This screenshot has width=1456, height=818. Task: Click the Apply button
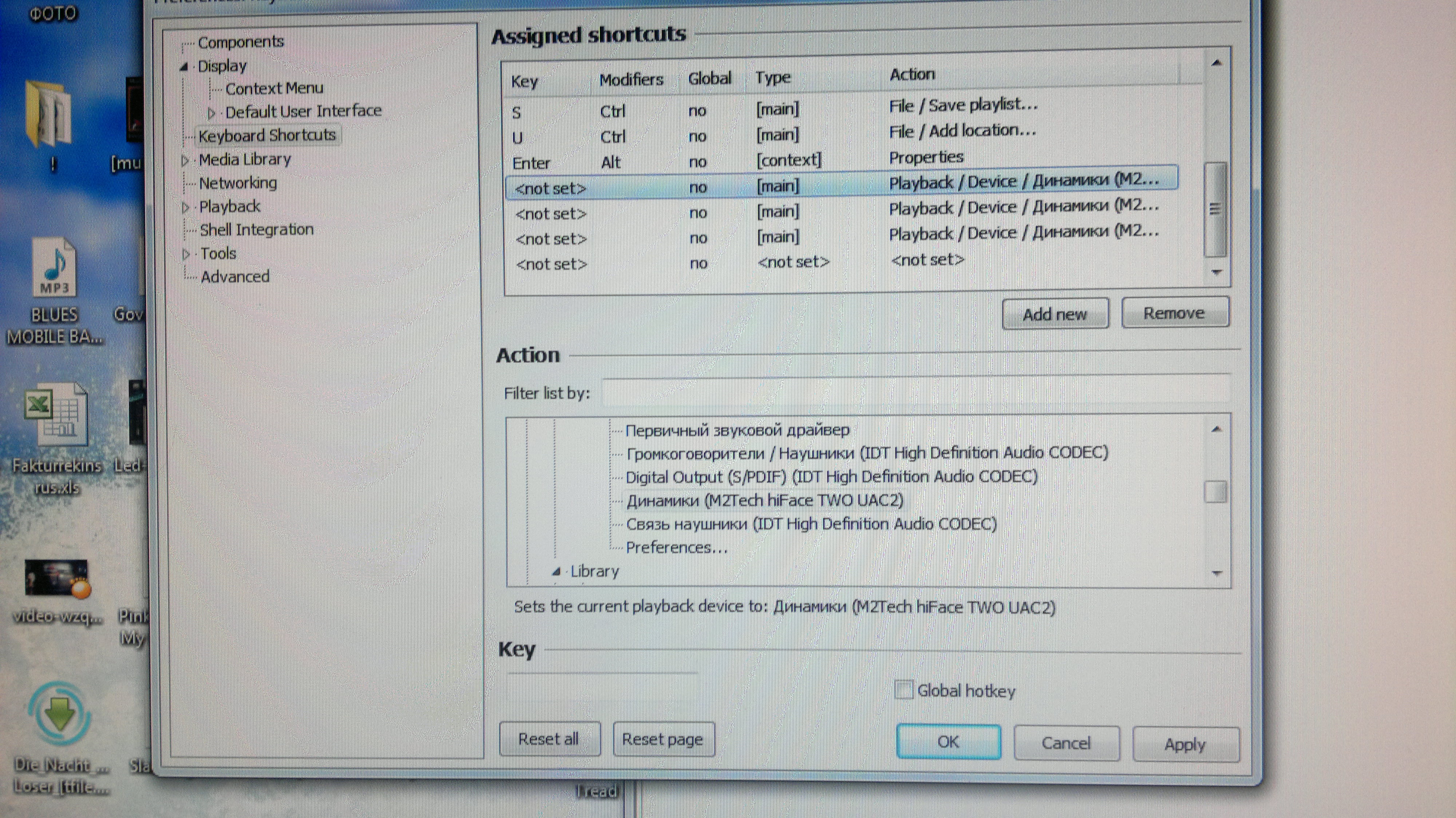tap(1185, 744)
